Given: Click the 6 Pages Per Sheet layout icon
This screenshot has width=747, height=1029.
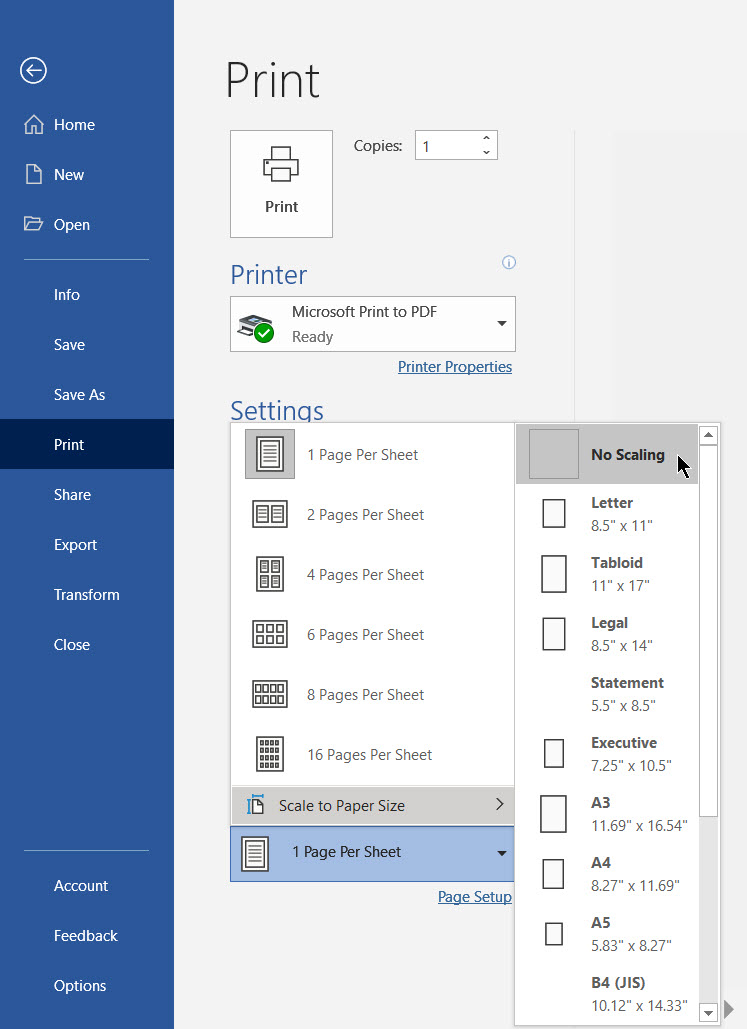Looking at the screenshot, I should point(270,635).
